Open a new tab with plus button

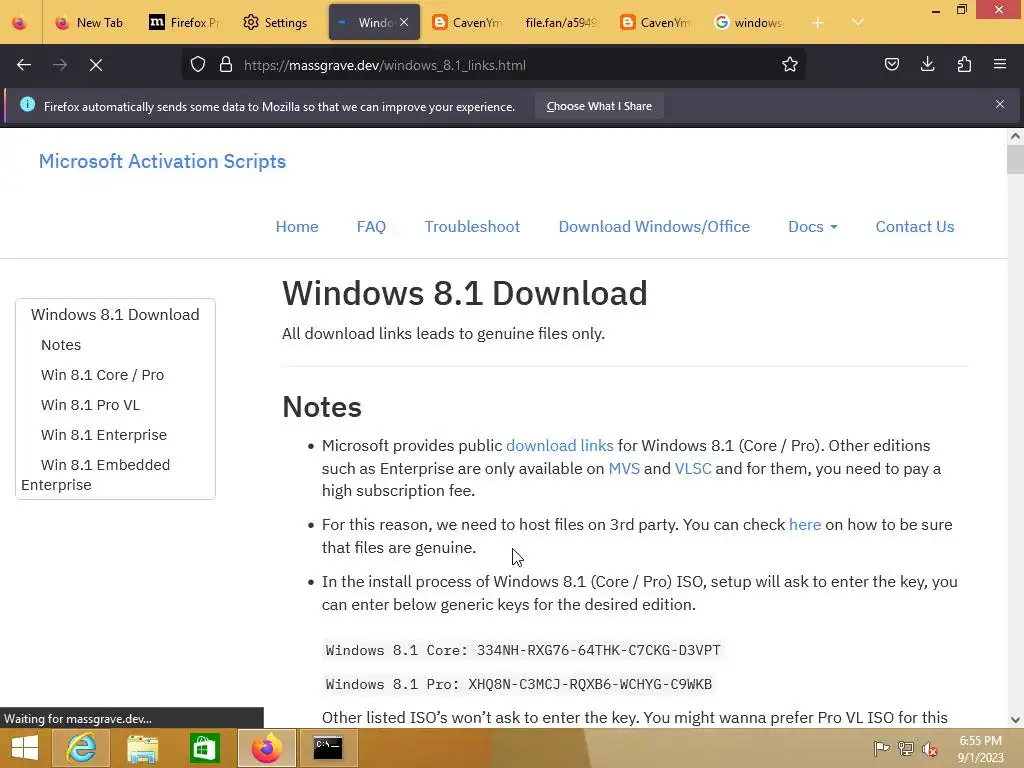[x=817, y=22]
